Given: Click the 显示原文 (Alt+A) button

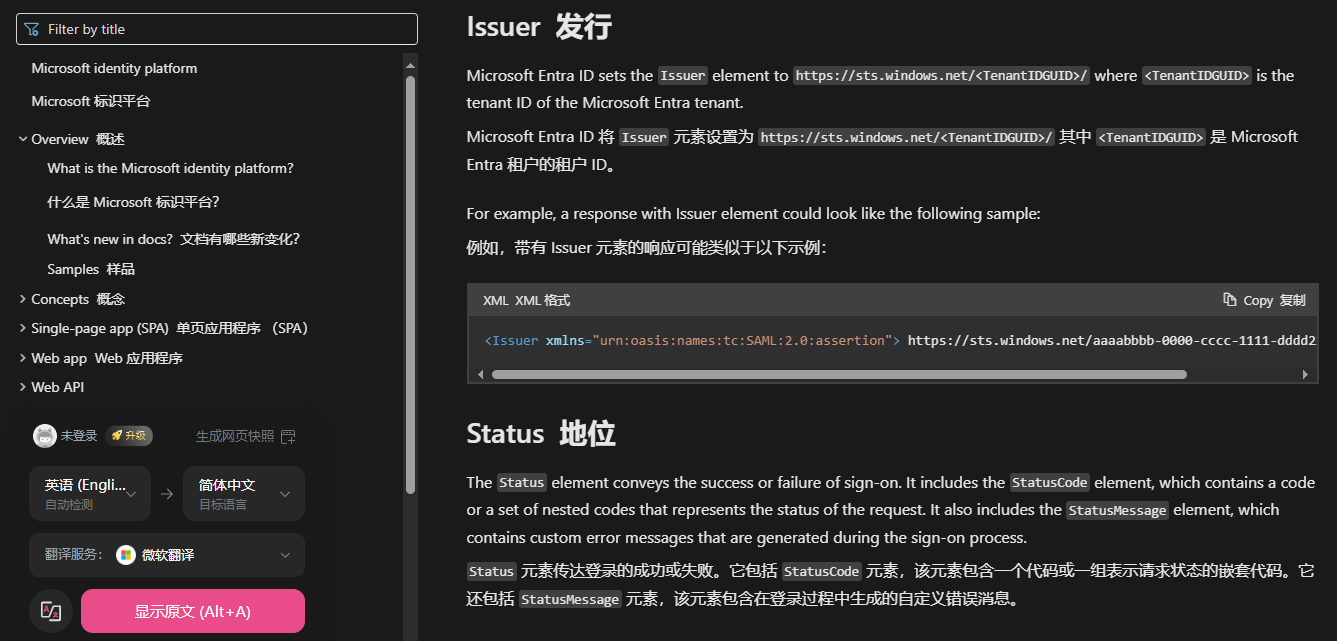Looking at the screenshot, I should point(193,611).
